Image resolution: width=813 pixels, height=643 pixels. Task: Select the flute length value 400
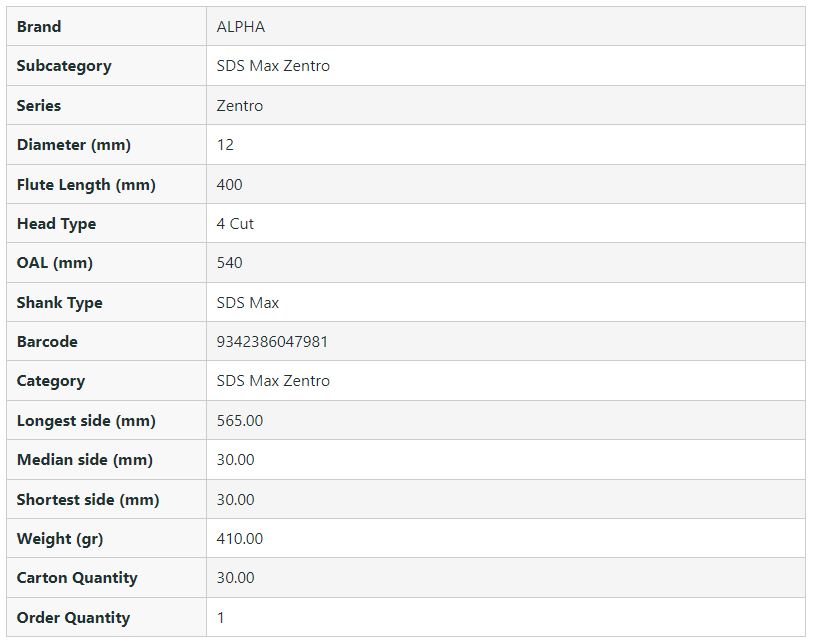click(x=230, y=185)
